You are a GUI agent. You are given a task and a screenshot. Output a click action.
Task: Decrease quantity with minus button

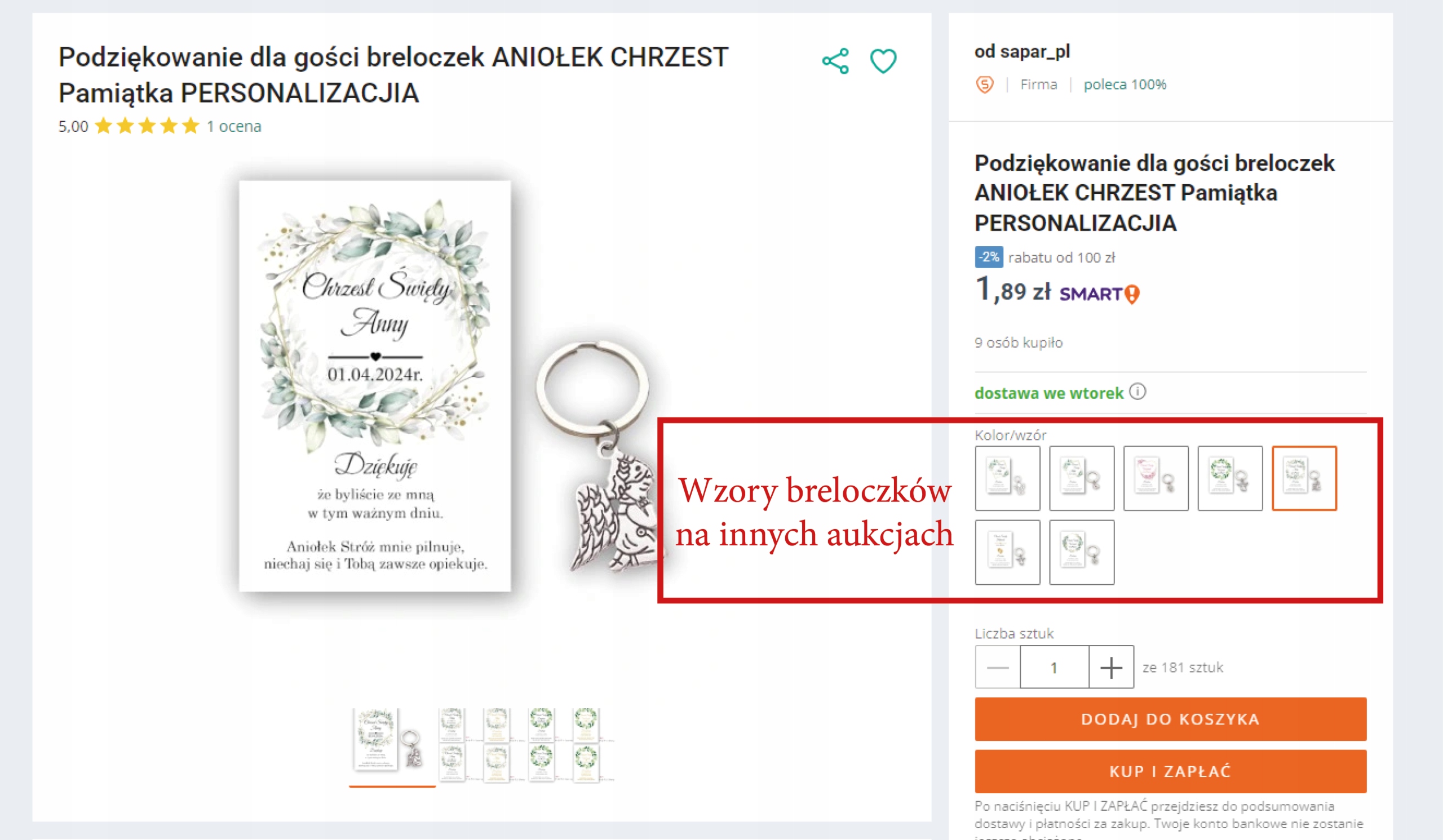tap(998, 667)
